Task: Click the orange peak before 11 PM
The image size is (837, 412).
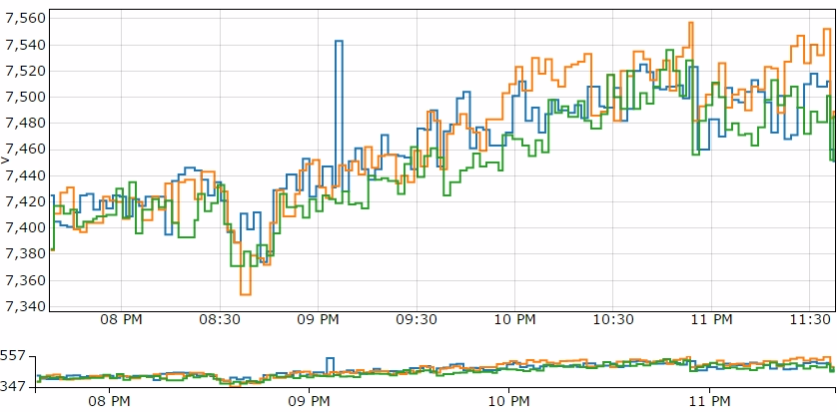Action: tap(691, 22)
